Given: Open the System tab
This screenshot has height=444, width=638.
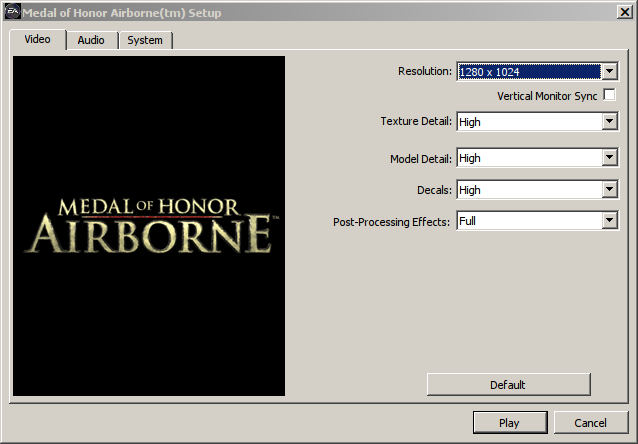Looking at the screenshot, I should [145, 40].
